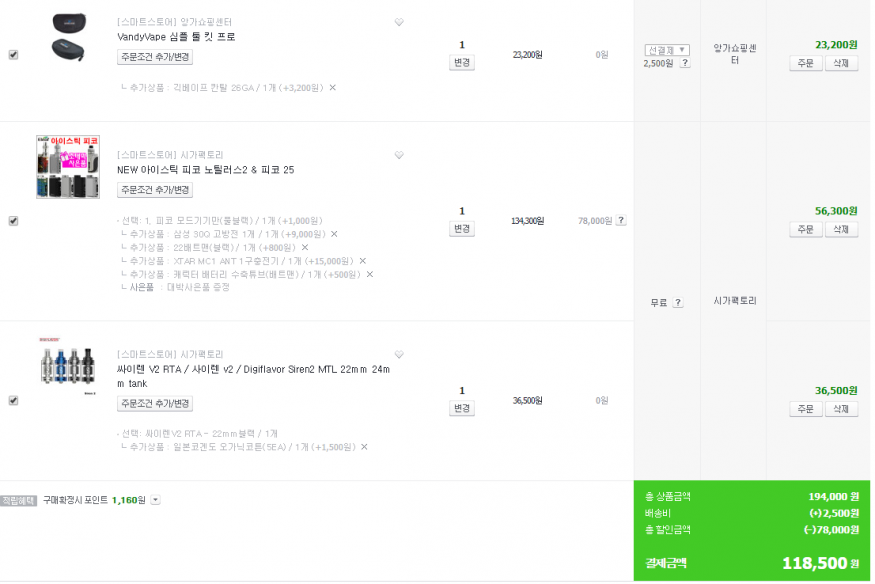Deselect the 사이렌 V2 RTA cart item
The height and width of the screenshot is (584, 875).
pos(13,400)
